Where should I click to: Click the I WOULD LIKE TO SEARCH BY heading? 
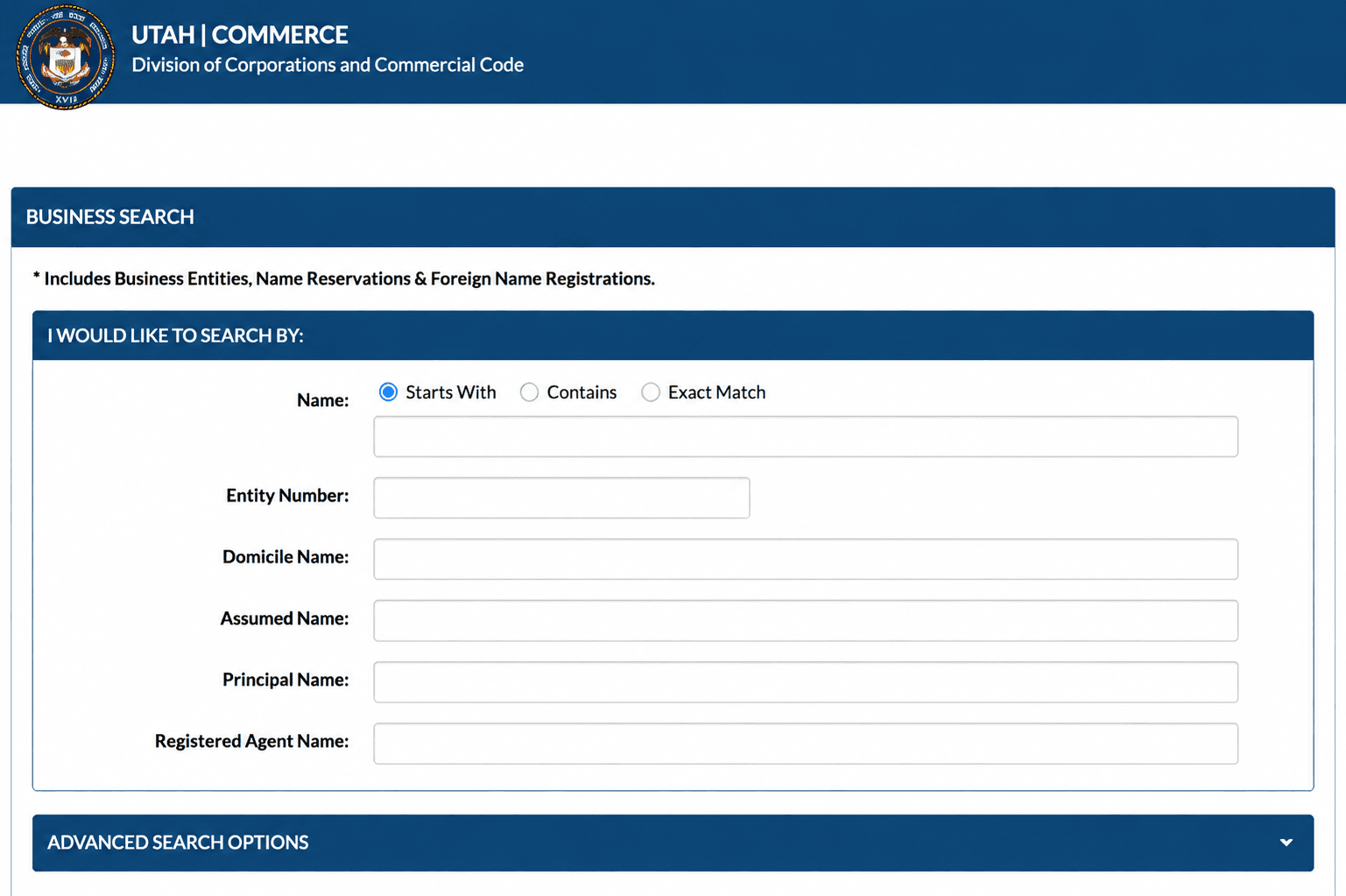pos(175,335)
